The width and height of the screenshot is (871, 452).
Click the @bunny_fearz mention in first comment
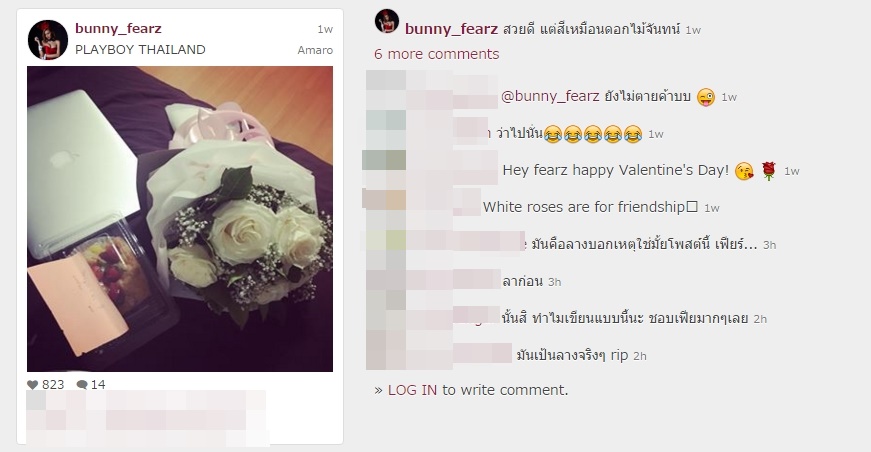point(550,97)
